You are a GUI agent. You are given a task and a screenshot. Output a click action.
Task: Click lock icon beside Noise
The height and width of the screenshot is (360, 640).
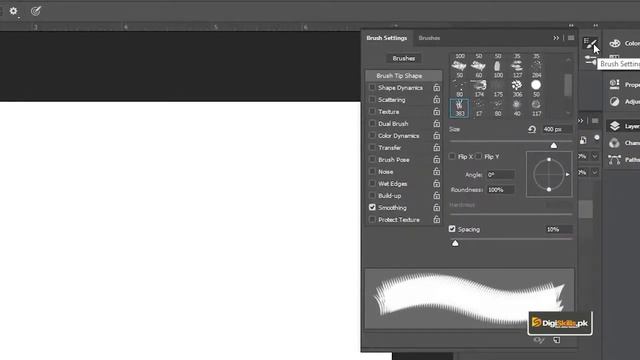click(x=436, y=171)
